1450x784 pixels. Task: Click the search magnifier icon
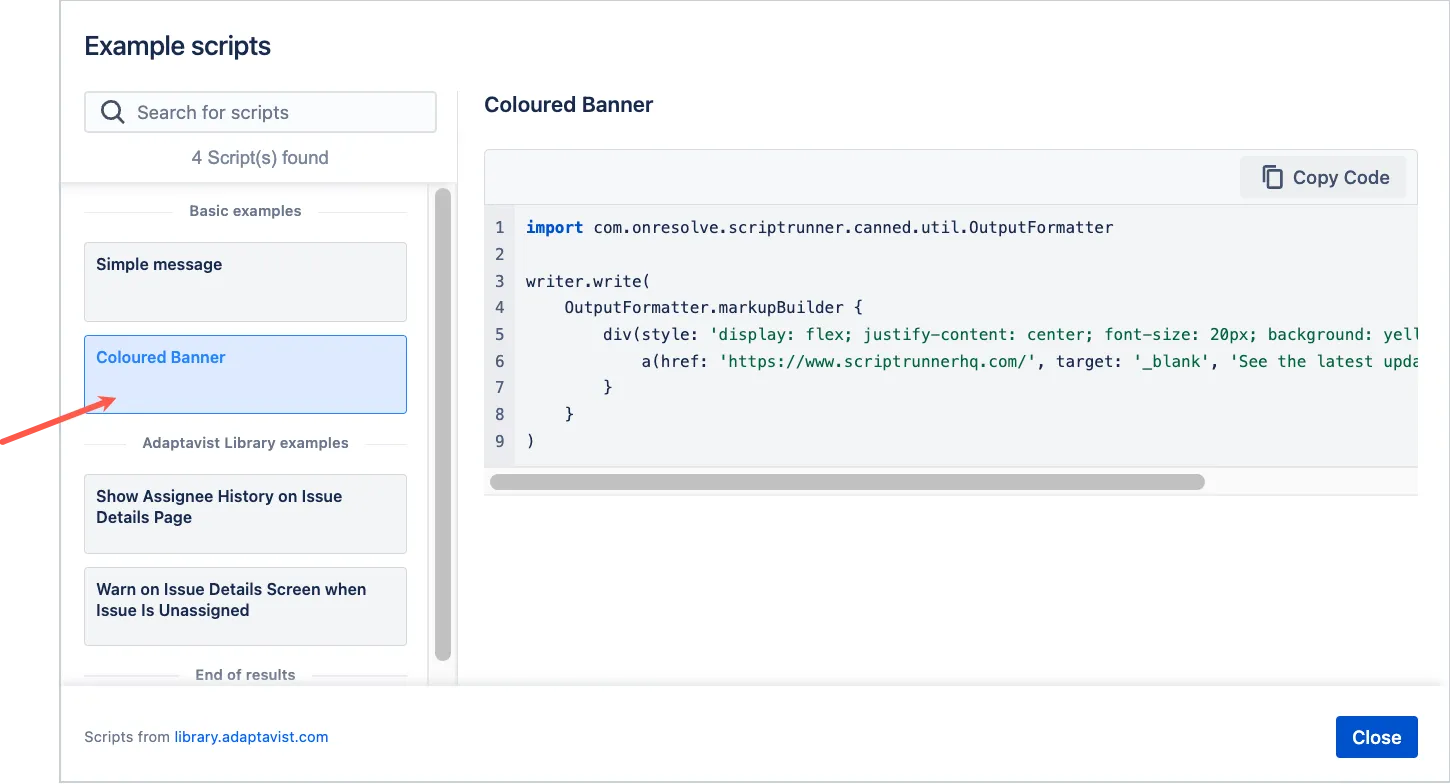point(113,112)
